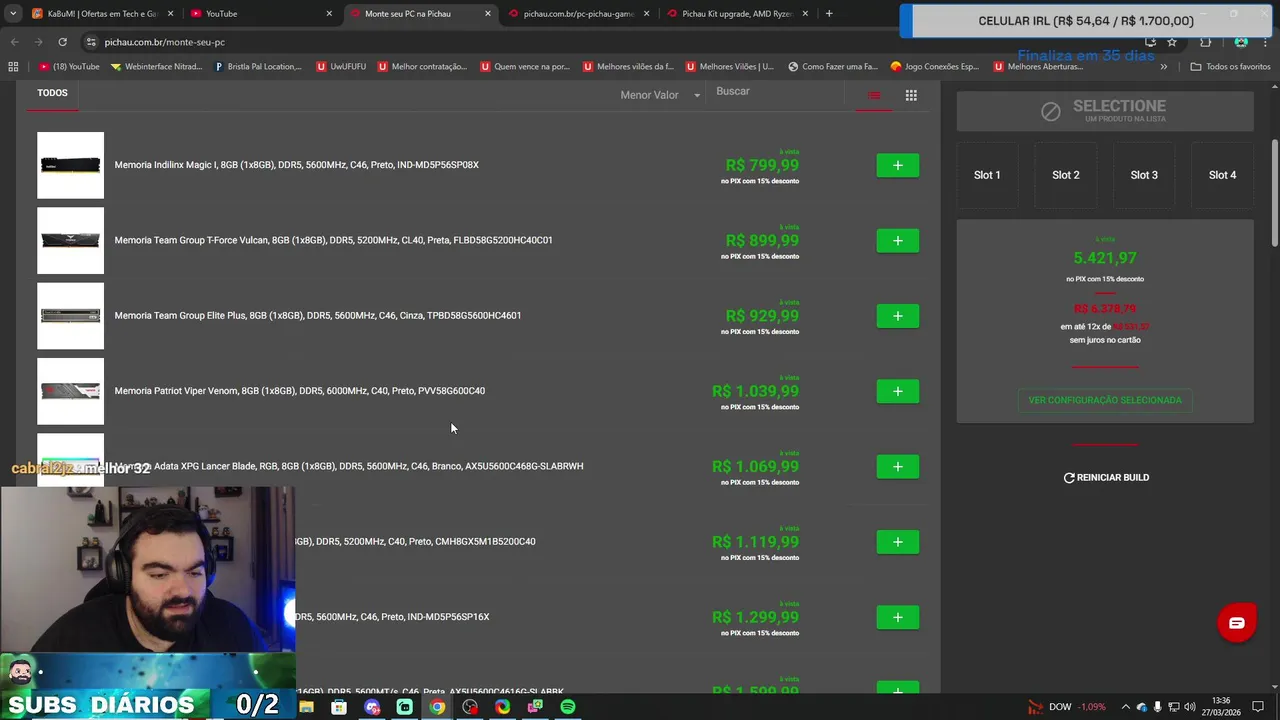Open the DOW stock taskbar widget
The height and width of the screenshot is (720, 1280).
coord(1066,707)
